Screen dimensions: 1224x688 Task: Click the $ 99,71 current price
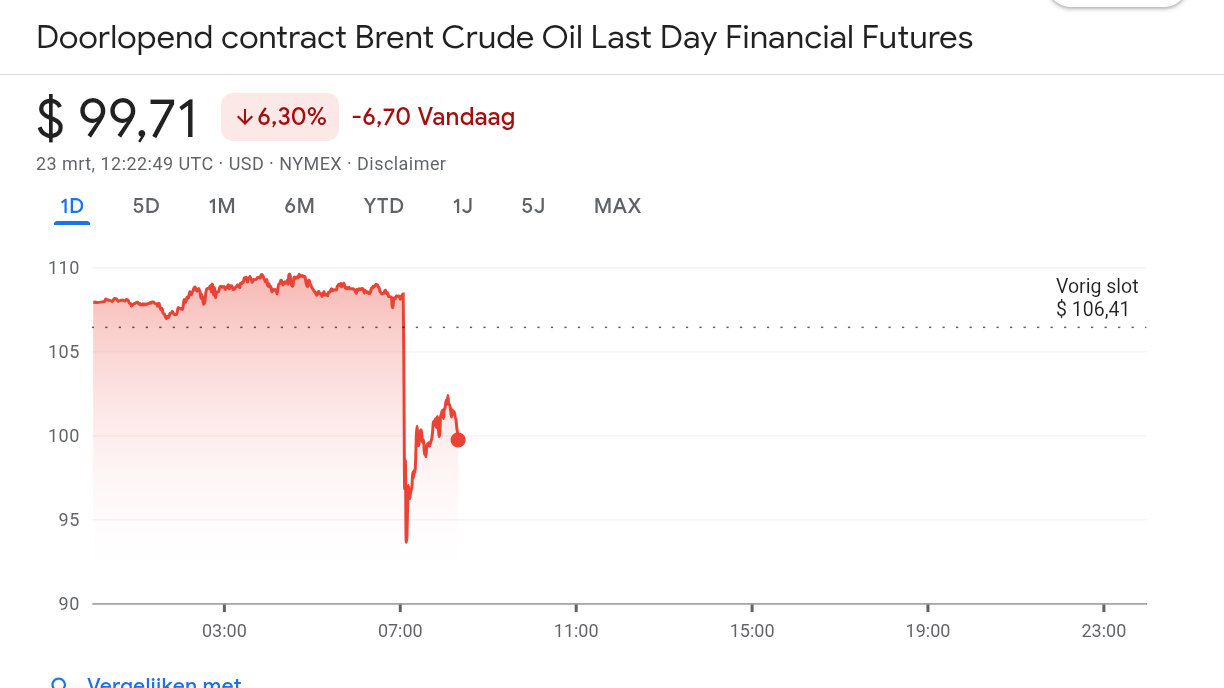(x=117, y=119)
